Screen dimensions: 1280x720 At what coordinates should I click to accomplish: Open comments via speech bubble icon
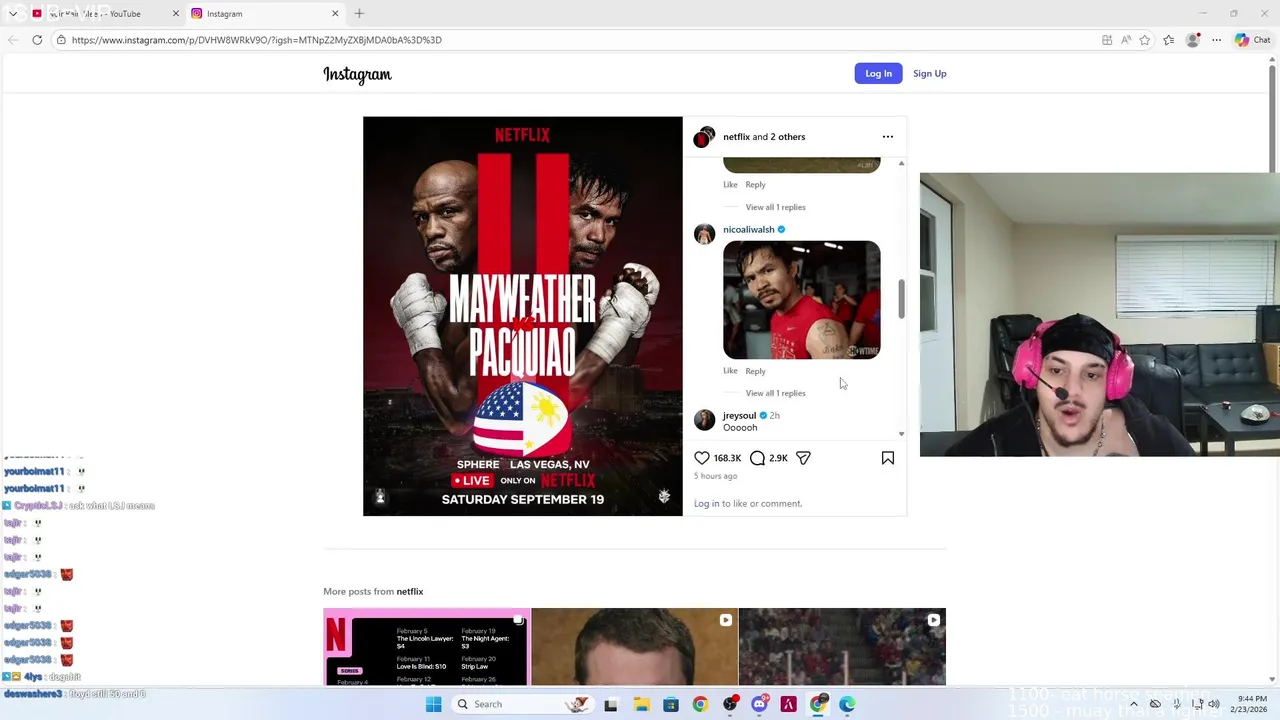tap(757, 458)
